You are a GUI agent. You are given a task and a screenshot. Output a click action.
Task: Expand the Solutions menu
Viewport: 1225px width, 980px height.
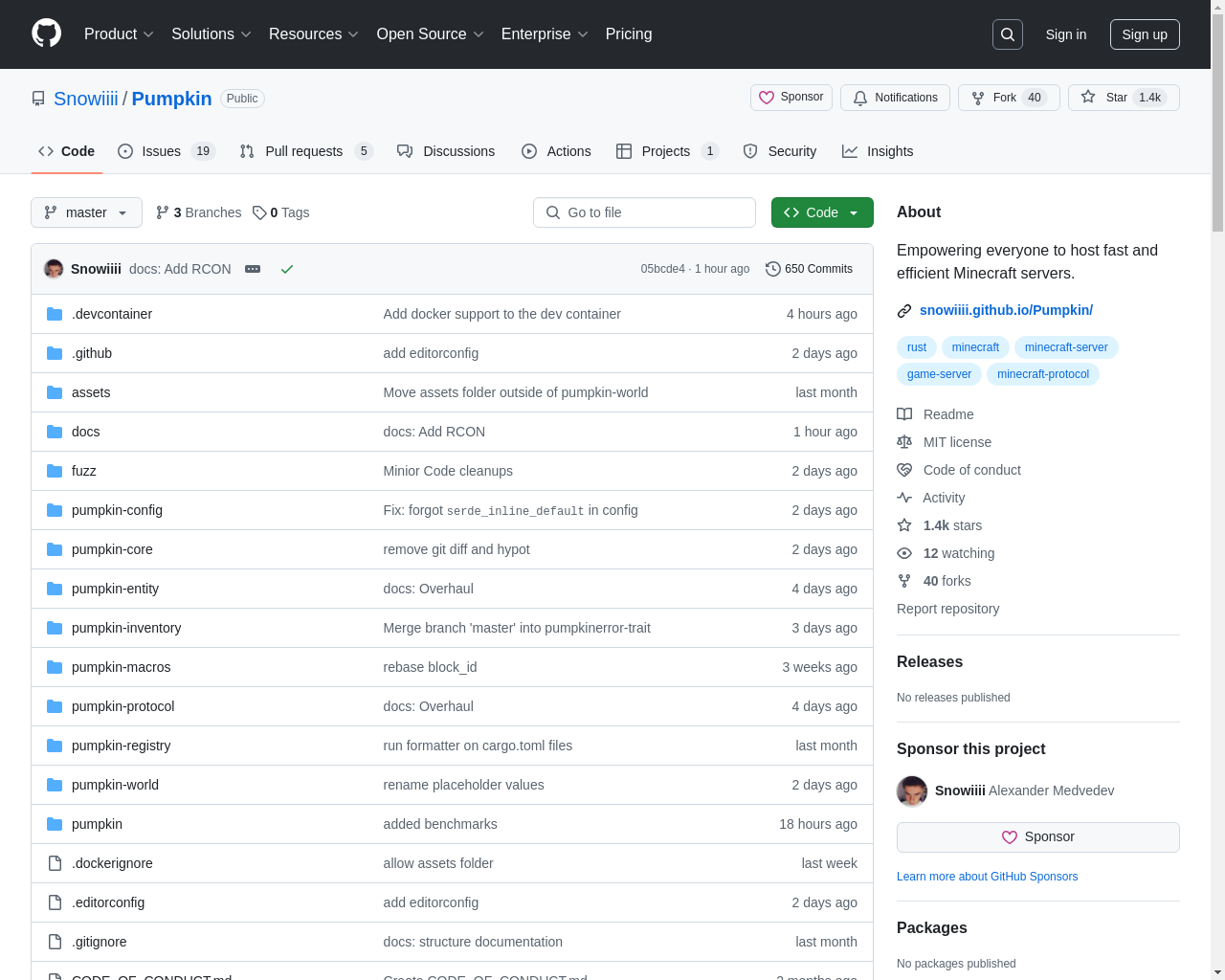tap(212, 34)
